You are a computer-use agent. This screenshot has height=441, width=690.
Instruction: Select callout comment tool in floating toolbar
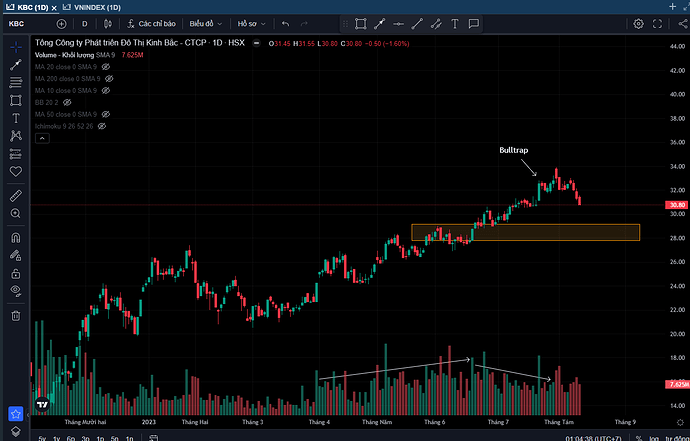pos(473,24)
